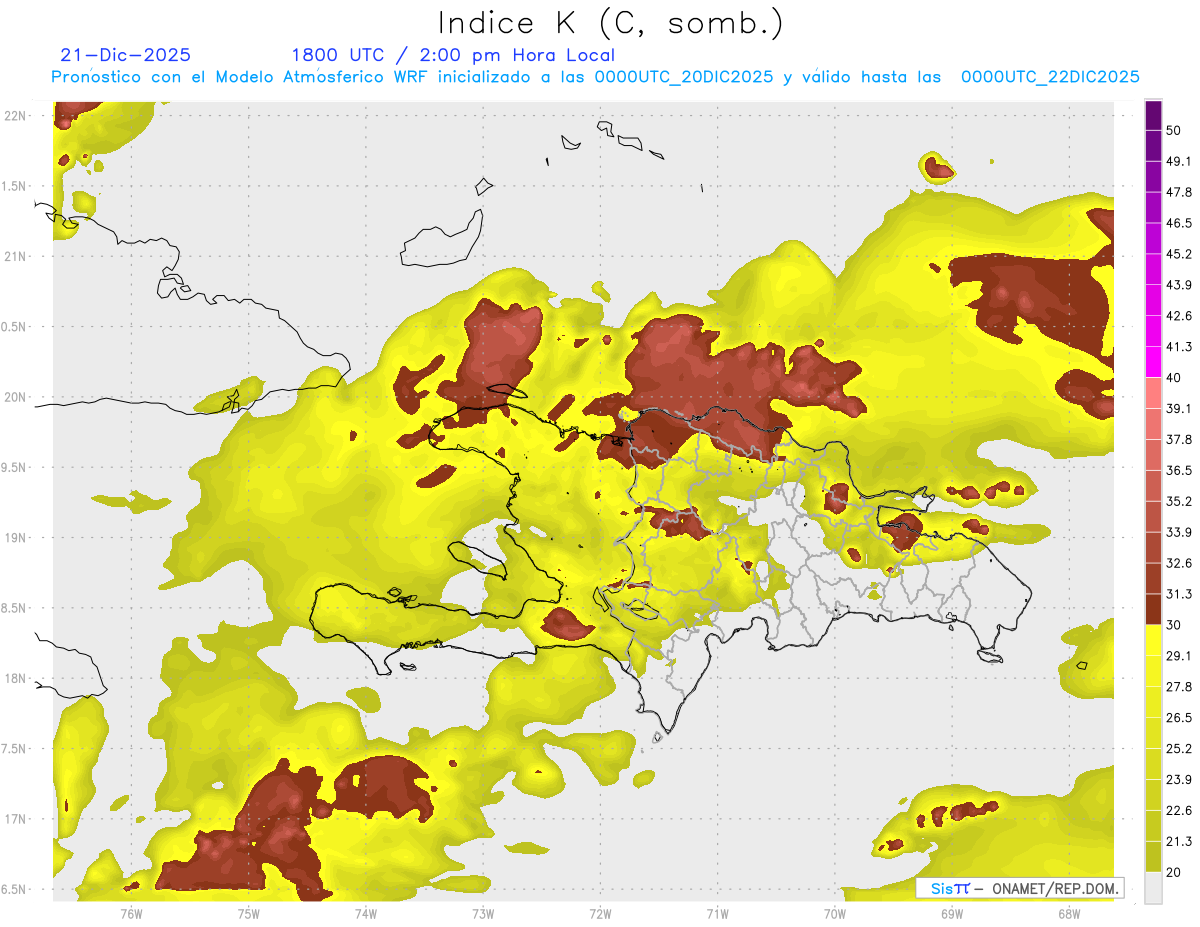The image size is (1200, 927).
Task: Click the "71W" longitude label
Action: click(x=717, y=913)
